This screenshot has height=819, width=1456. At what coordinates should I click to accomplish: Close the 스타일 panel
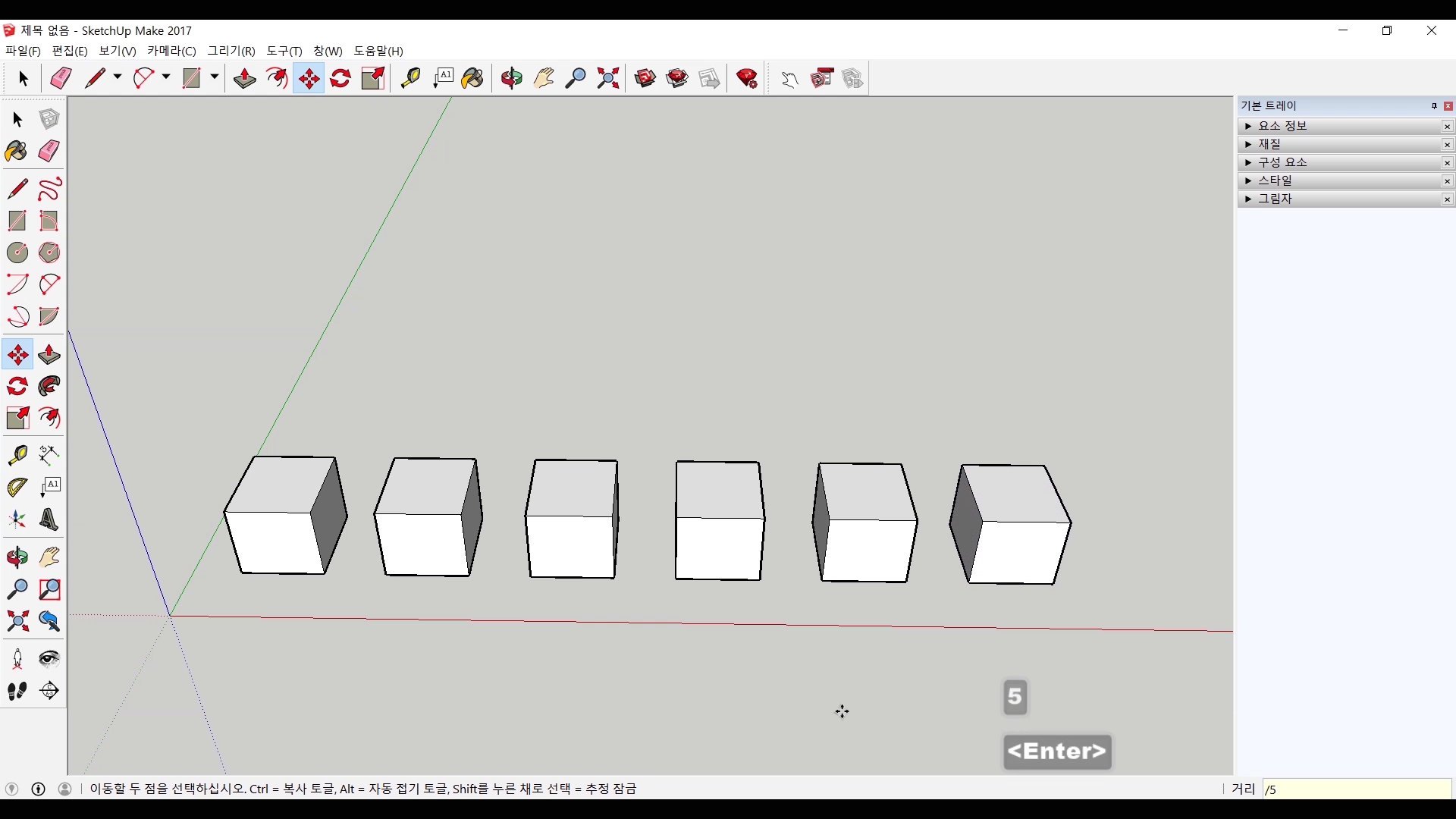[1447, 180]
